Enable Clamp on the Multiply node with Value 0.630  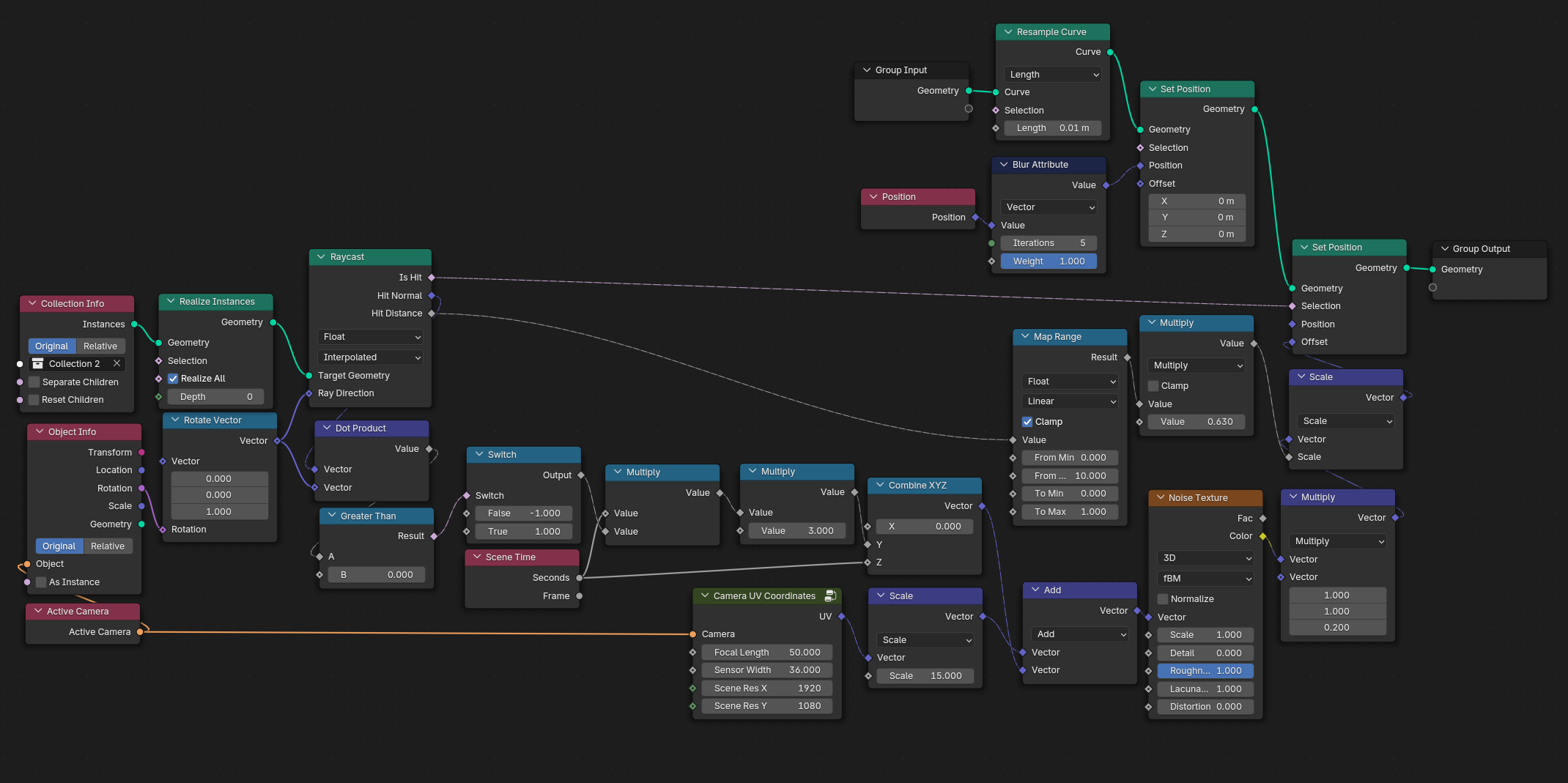[1153, 386]
